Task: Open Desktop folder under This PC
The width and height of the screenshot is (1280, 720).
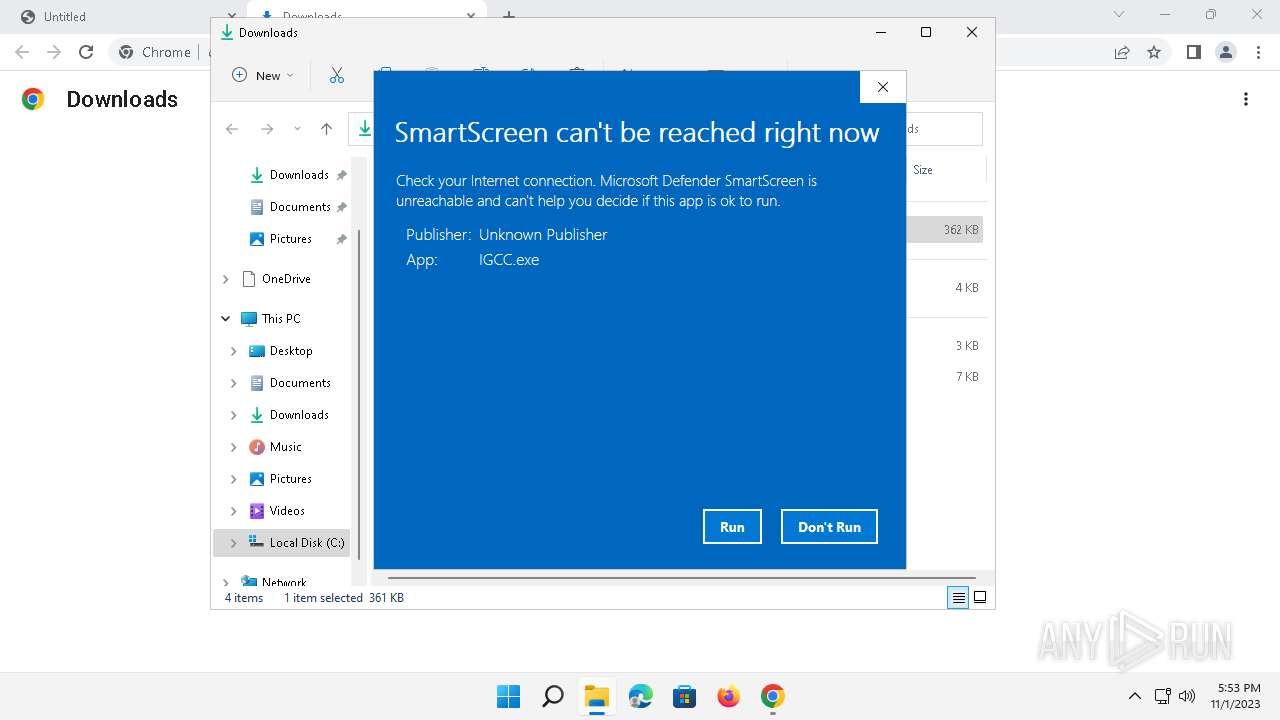Action: [x=281, y=351]
